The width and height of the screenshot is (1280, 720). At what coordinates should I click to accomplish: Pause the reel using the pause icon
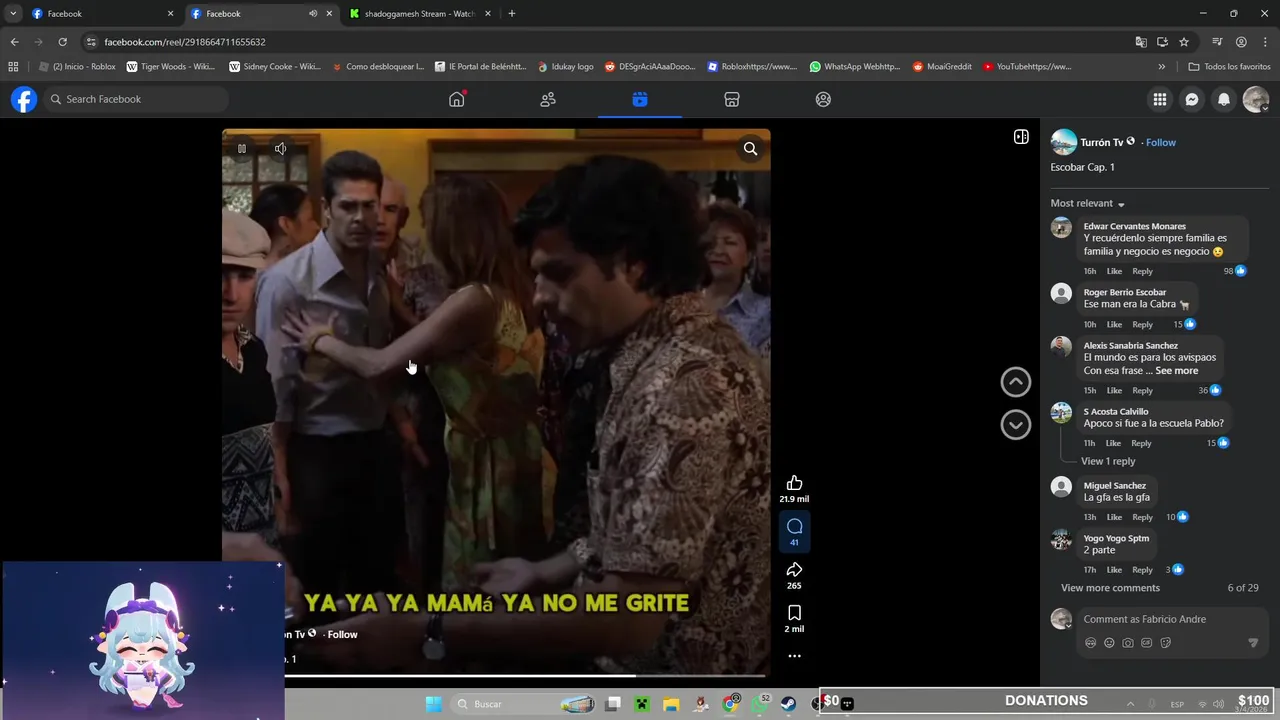241,149
